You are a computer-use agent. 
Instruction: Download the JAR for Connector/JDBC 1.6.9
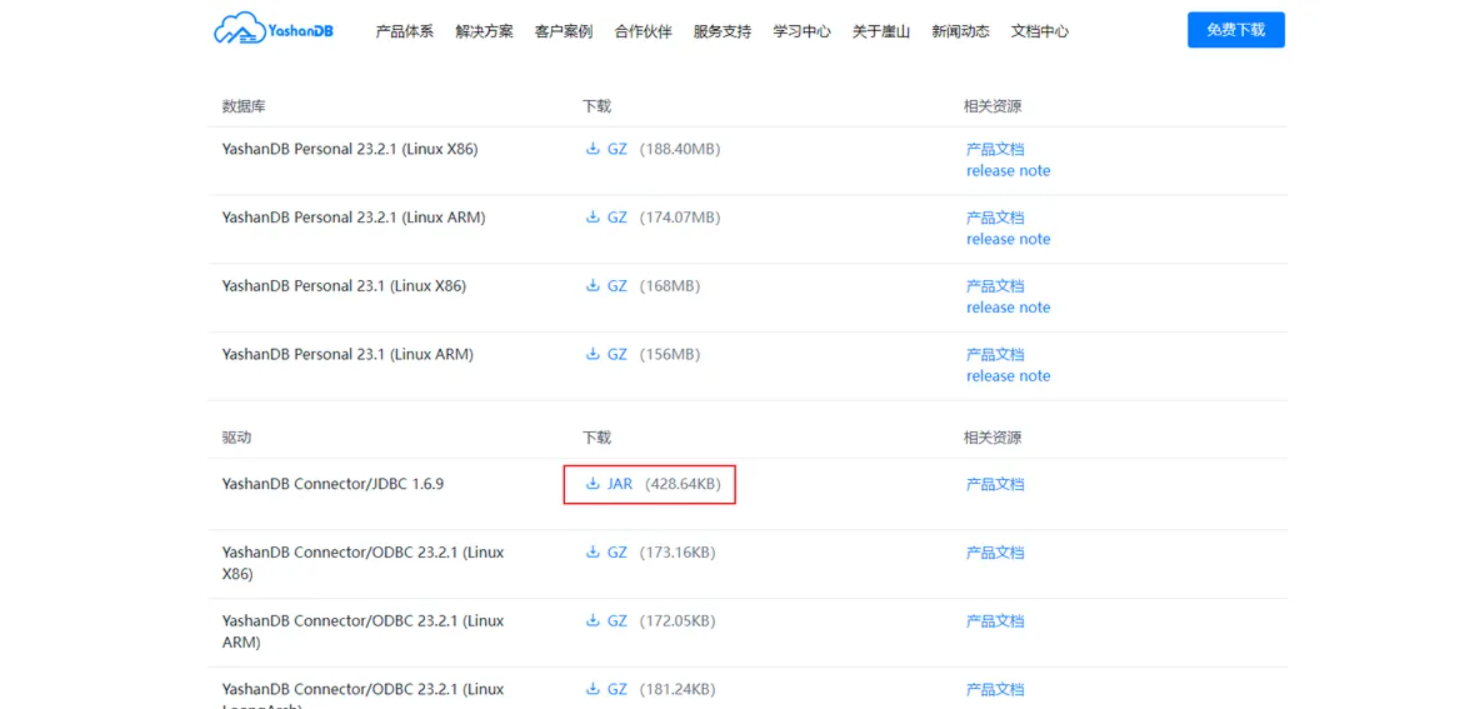[x=620, y=484]
